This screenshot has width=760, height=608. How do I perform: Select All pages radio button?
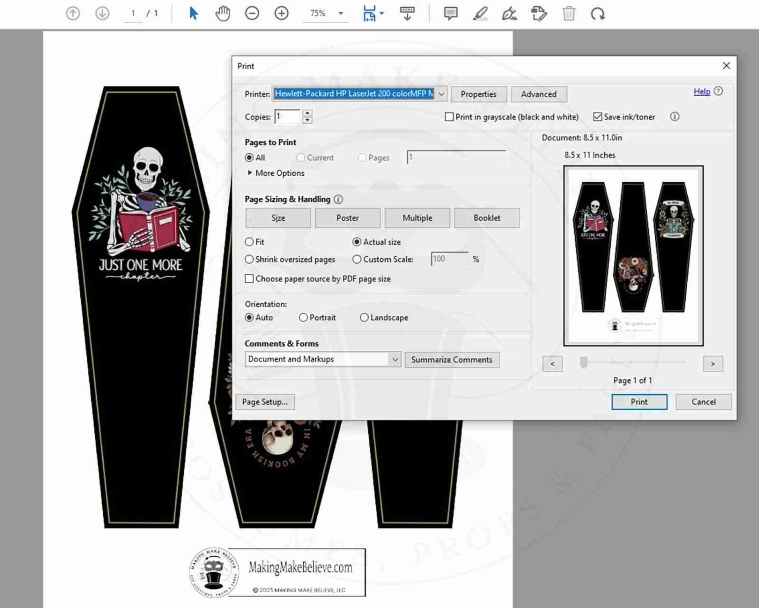click(x=249, y=158)
